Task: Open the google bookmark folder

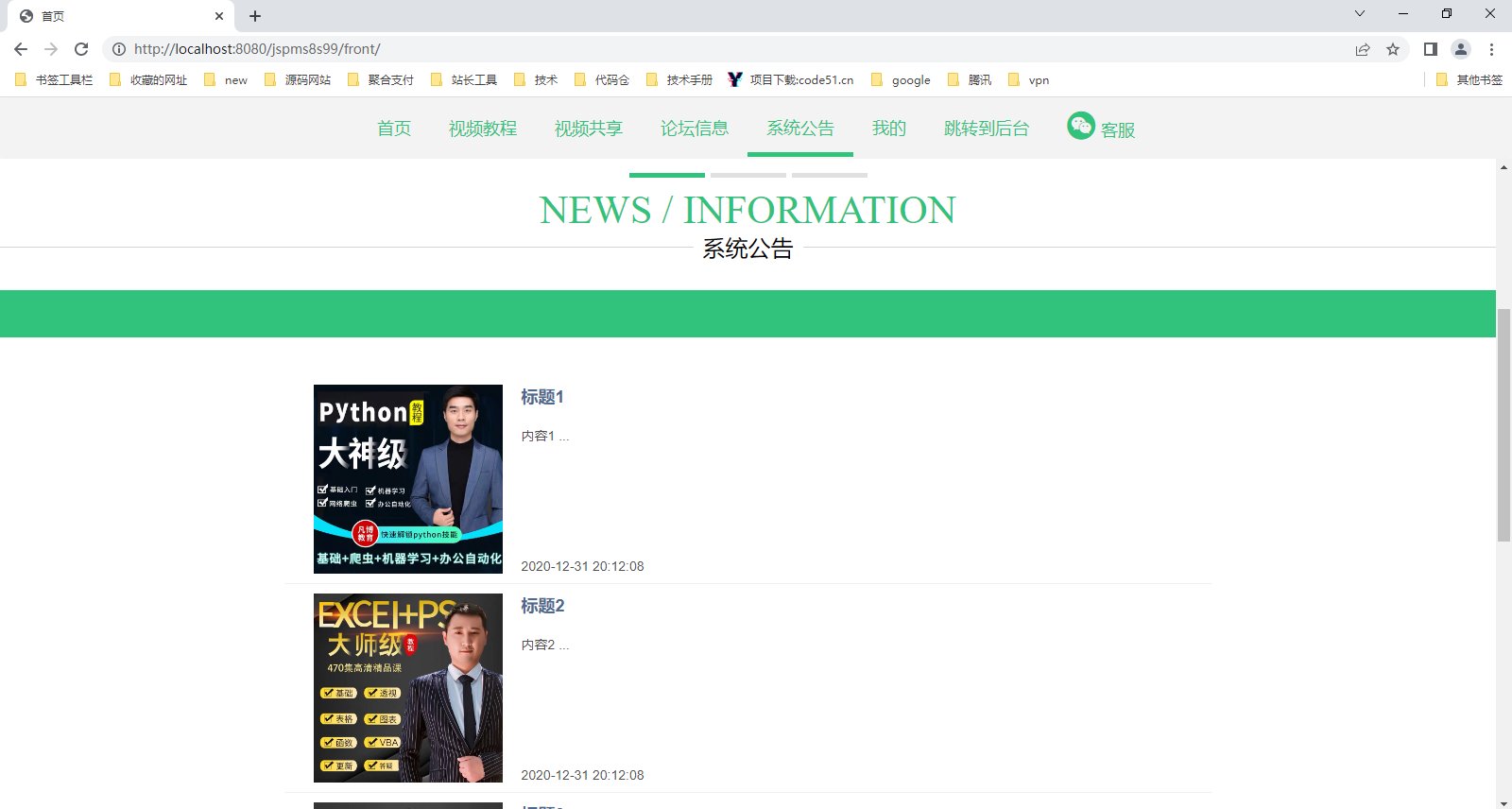Action: [901, 80]
